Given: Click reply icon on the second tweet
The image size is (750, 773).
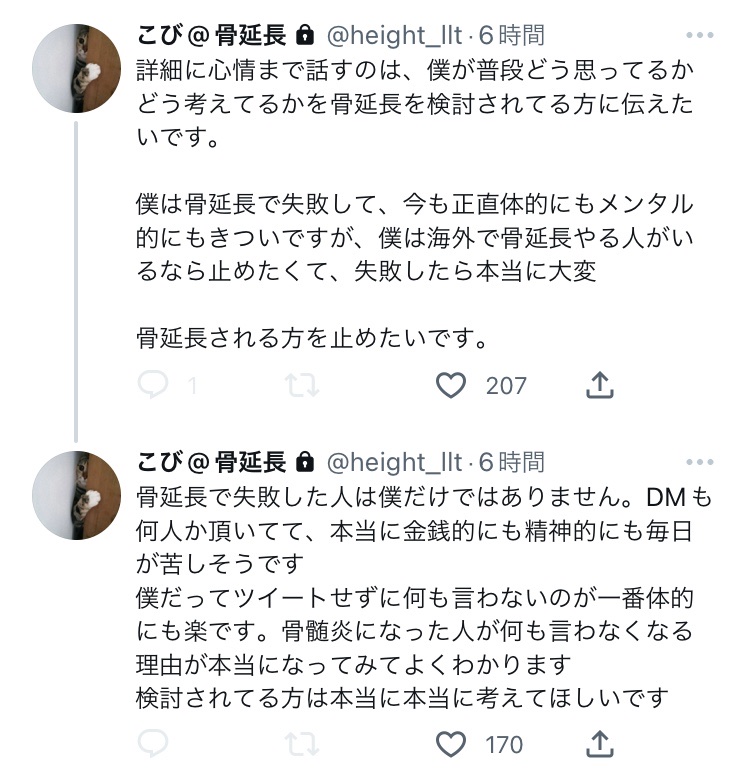Looking at the screenshot, I should point(153,744).
